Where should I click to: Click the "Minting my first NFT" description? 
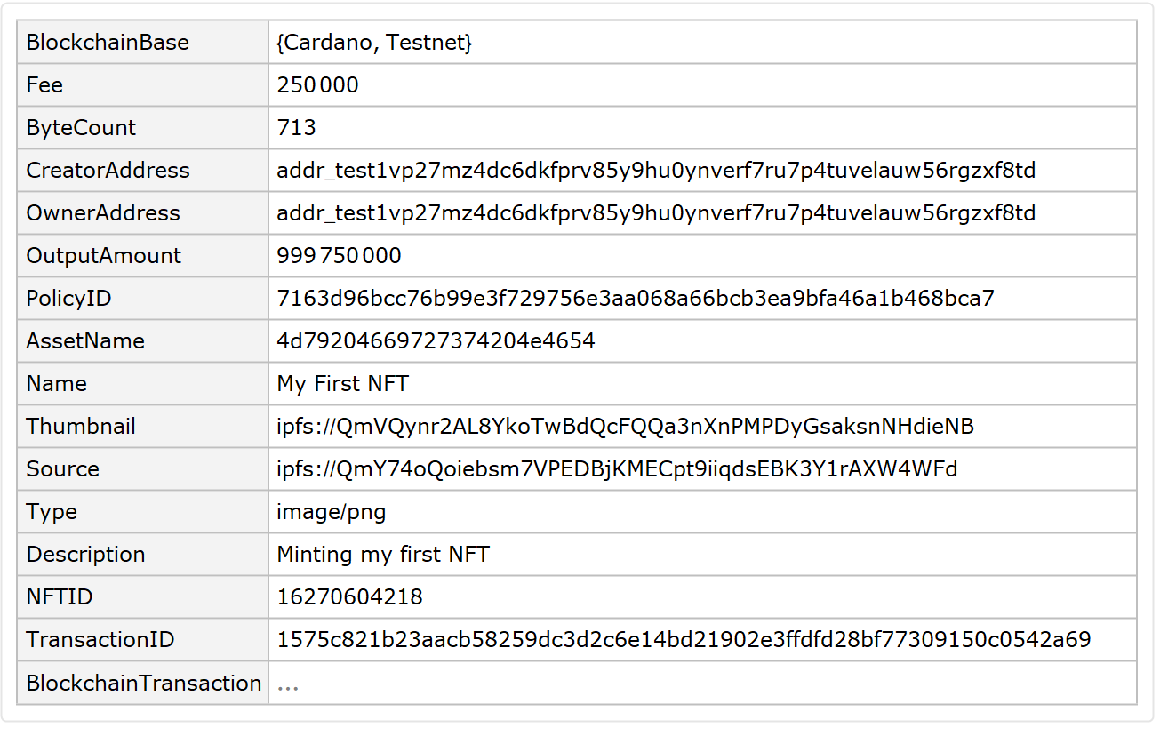383,554
